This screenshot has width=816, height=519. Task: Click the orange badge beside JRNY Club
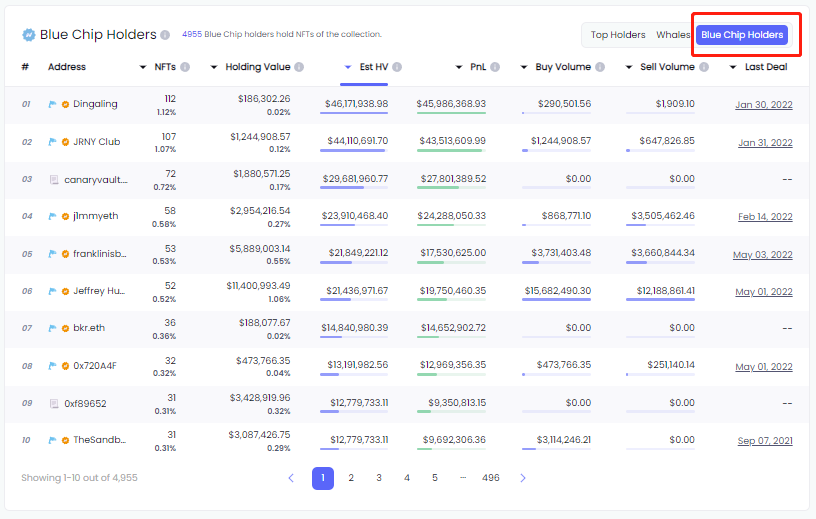[x=65, y=142]
